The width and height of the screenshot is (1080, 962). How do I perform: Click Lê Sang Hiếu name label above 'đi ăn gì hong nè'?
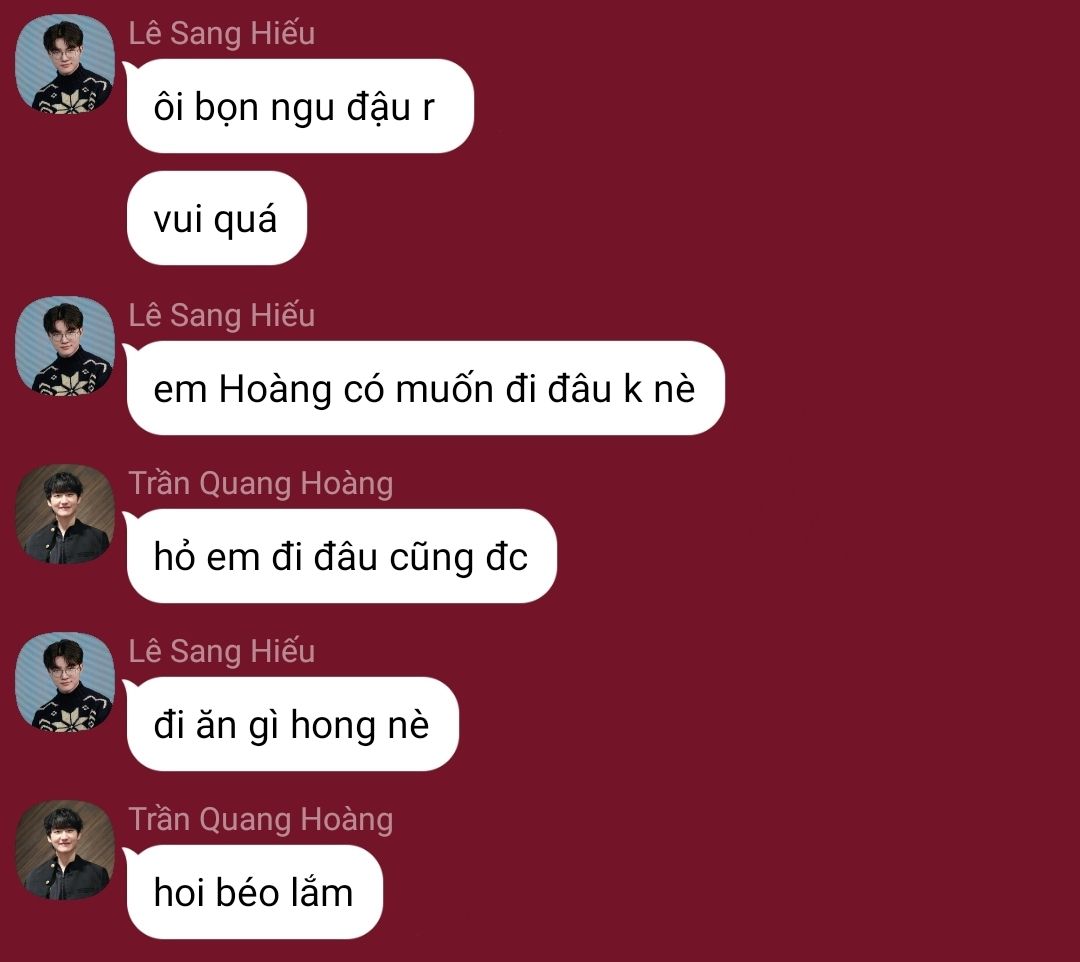(222, 651)
